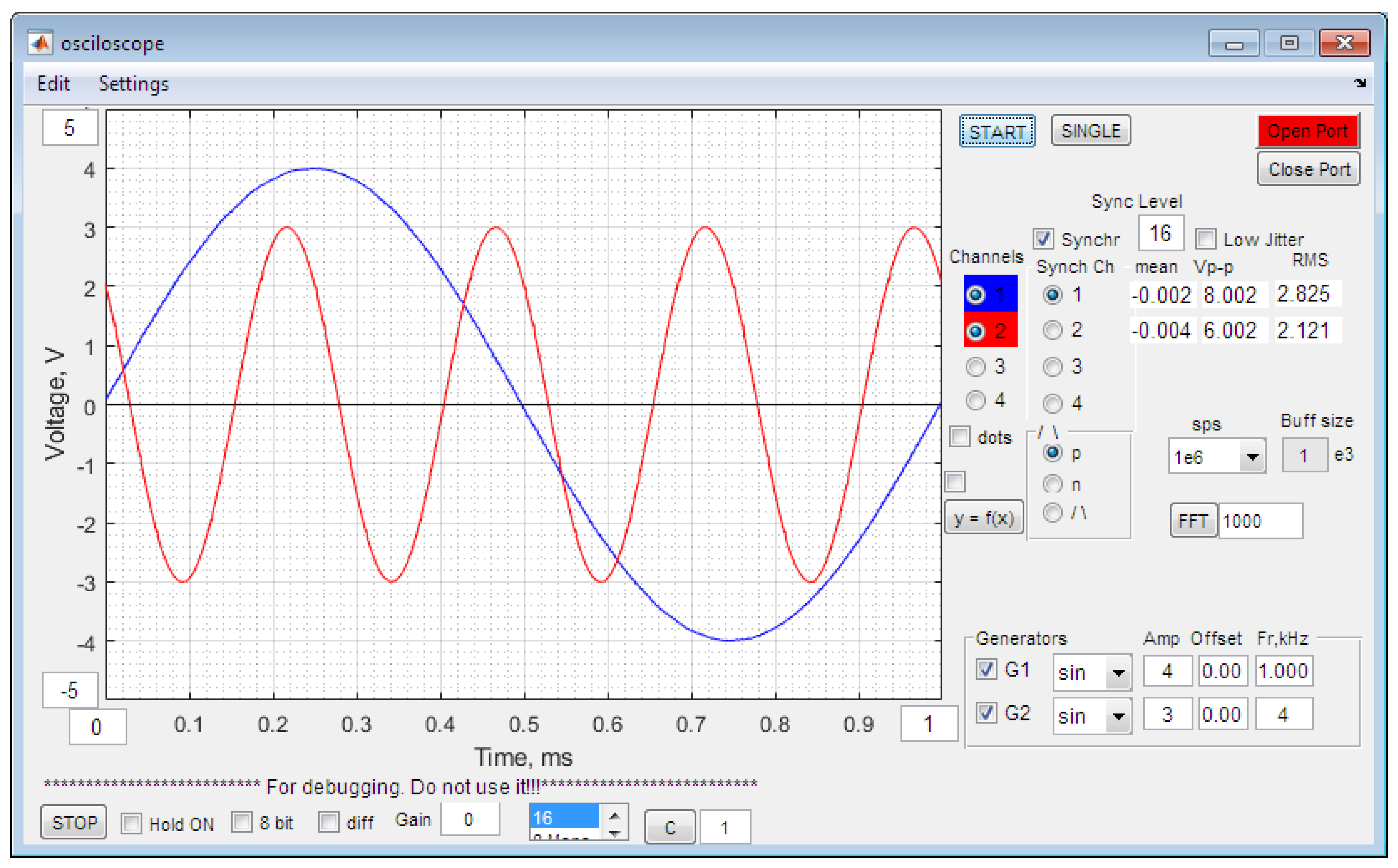The height and width of the screenshot is (868, 1398).
Task: Open the G1 waveform sin dropdown
Action: [x=1093, y=672]
